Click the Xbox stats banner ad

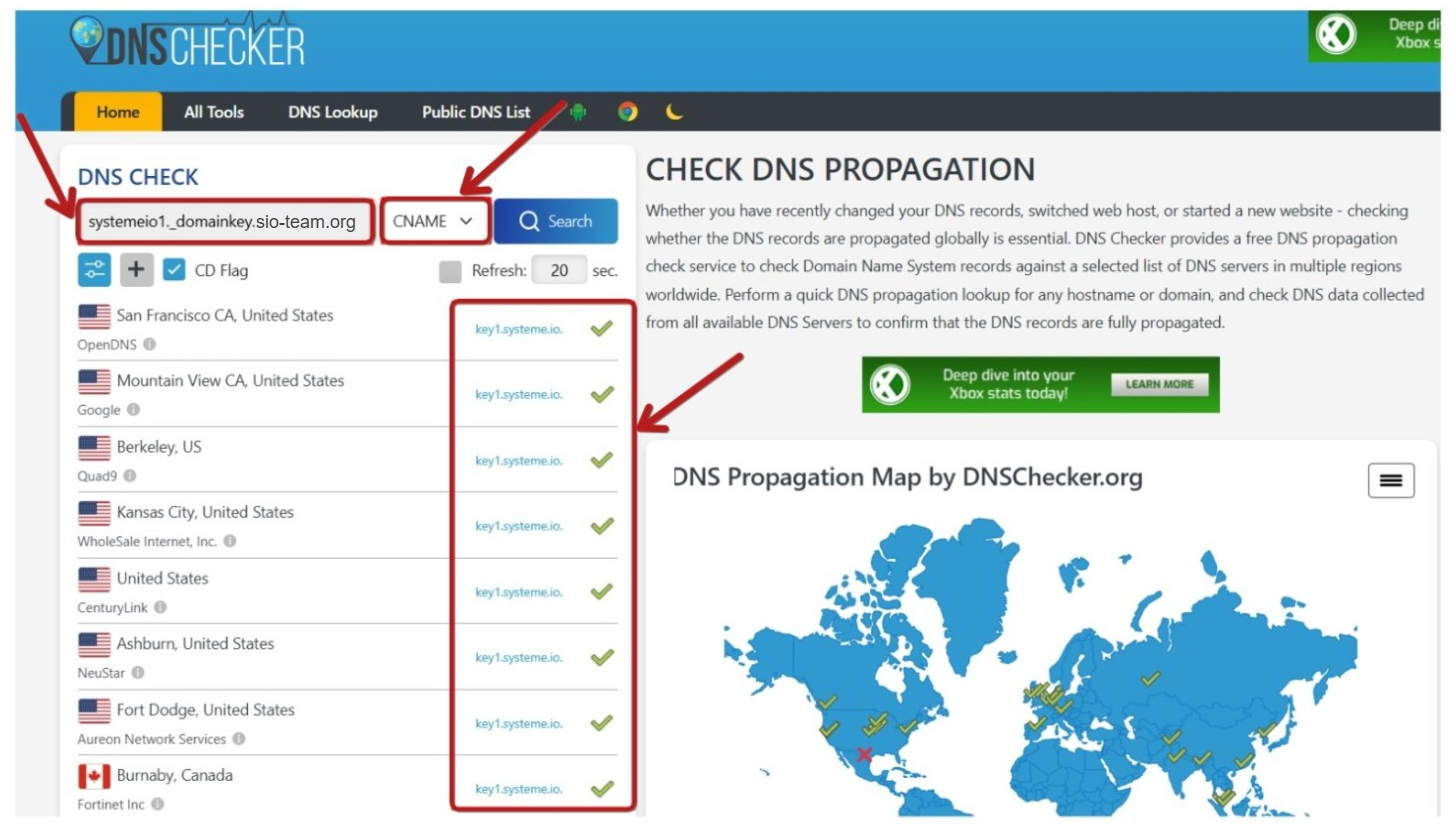[x=1041, y=384]
